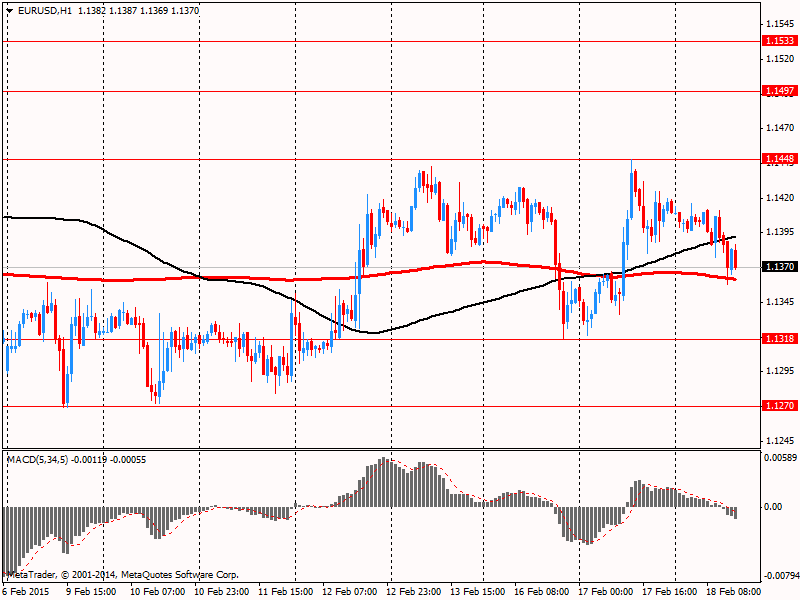Image resolution: width=800 pixels, height=600 pixels.
Task: Select the 1.1318 red price label
Action: [779, 338]
